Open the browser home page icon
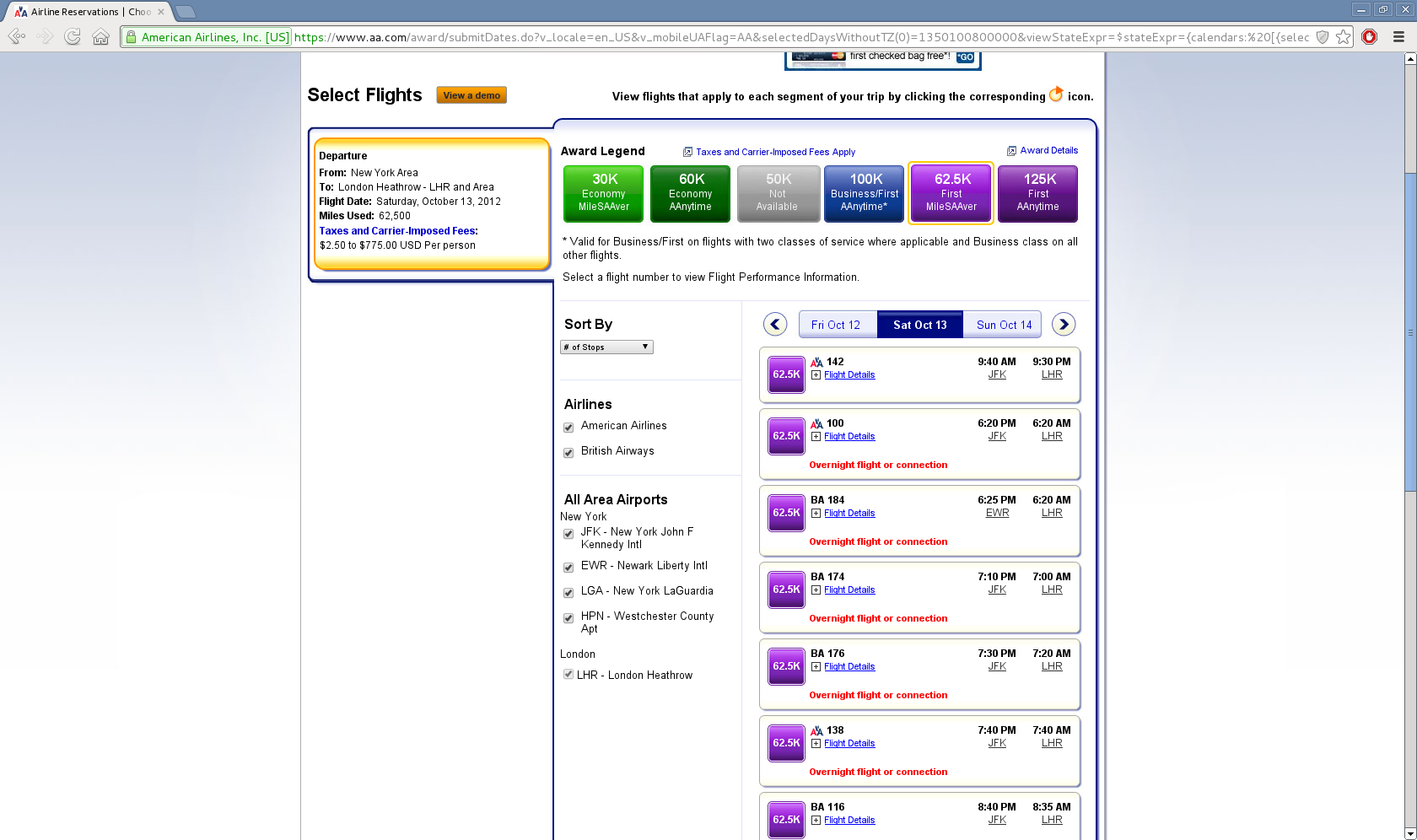Image resolution: width=1417 pixels, height=840 pixels. pos(100,37)
